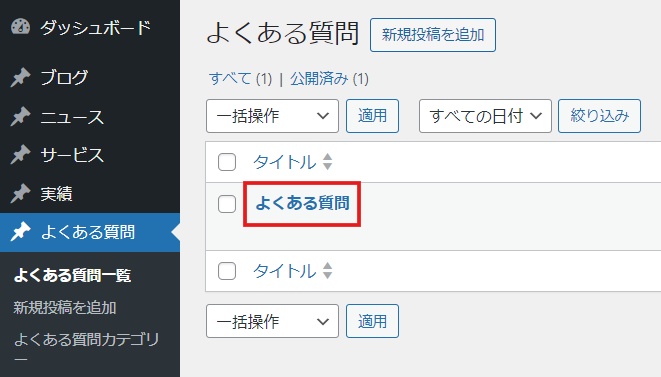661x377 pixels.
Task: Click the pin icon beside よくある質問 menu
Action: point(20,232)
